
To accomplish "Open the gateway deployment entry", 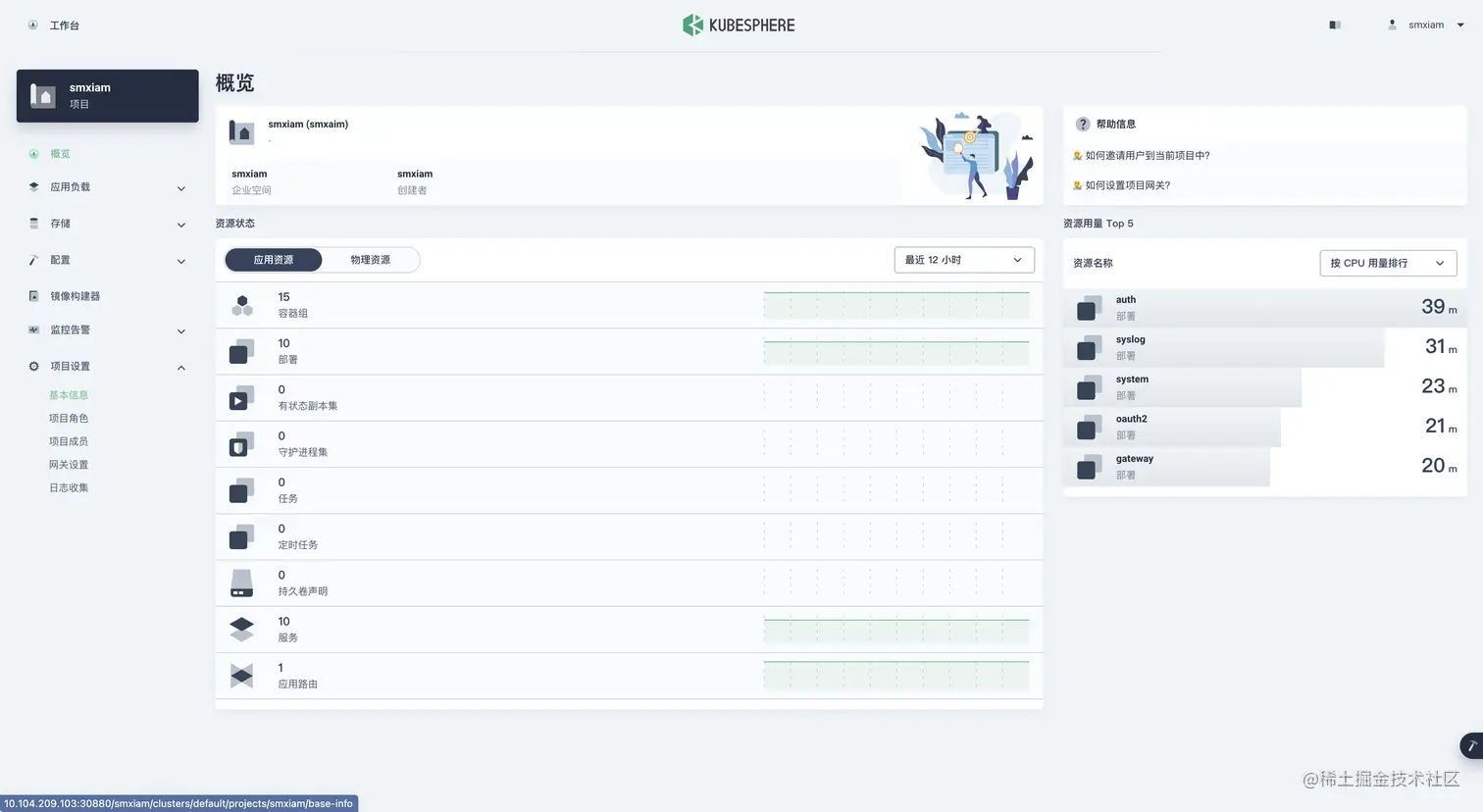I will click(x=1265, y=467).
